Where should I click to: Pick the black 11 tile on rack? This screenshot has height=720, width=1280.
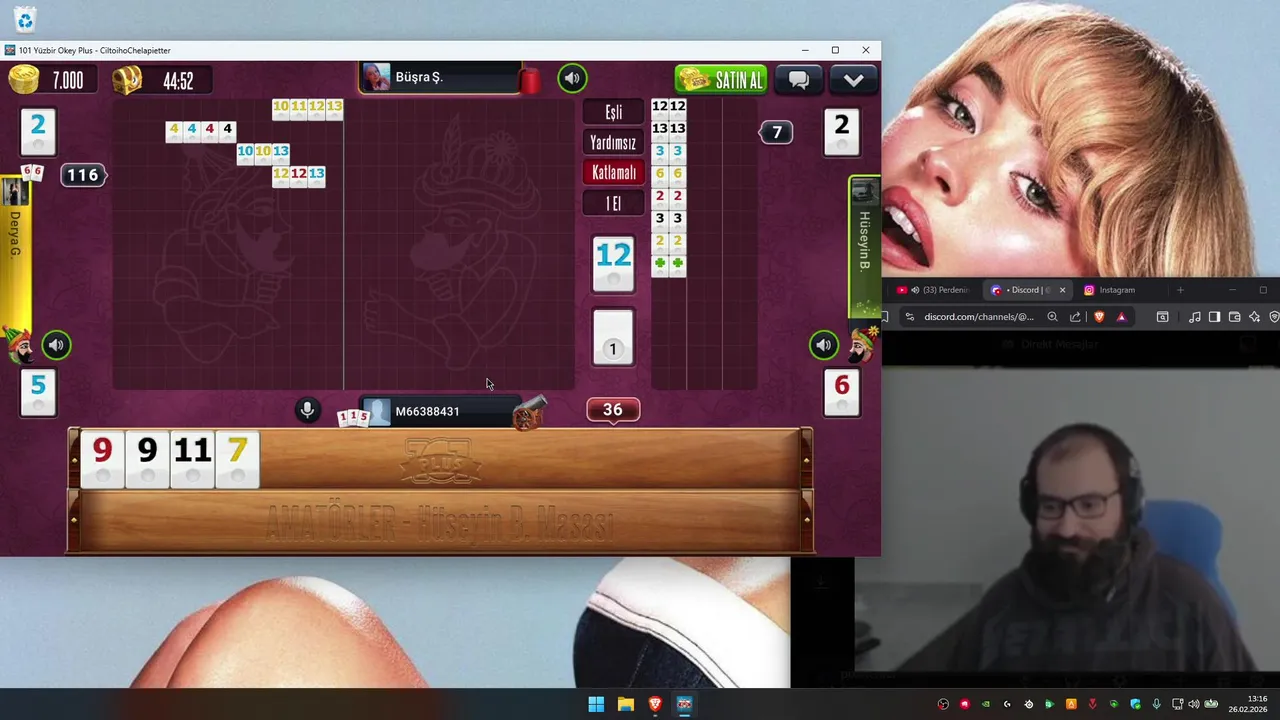coord(192,460)
